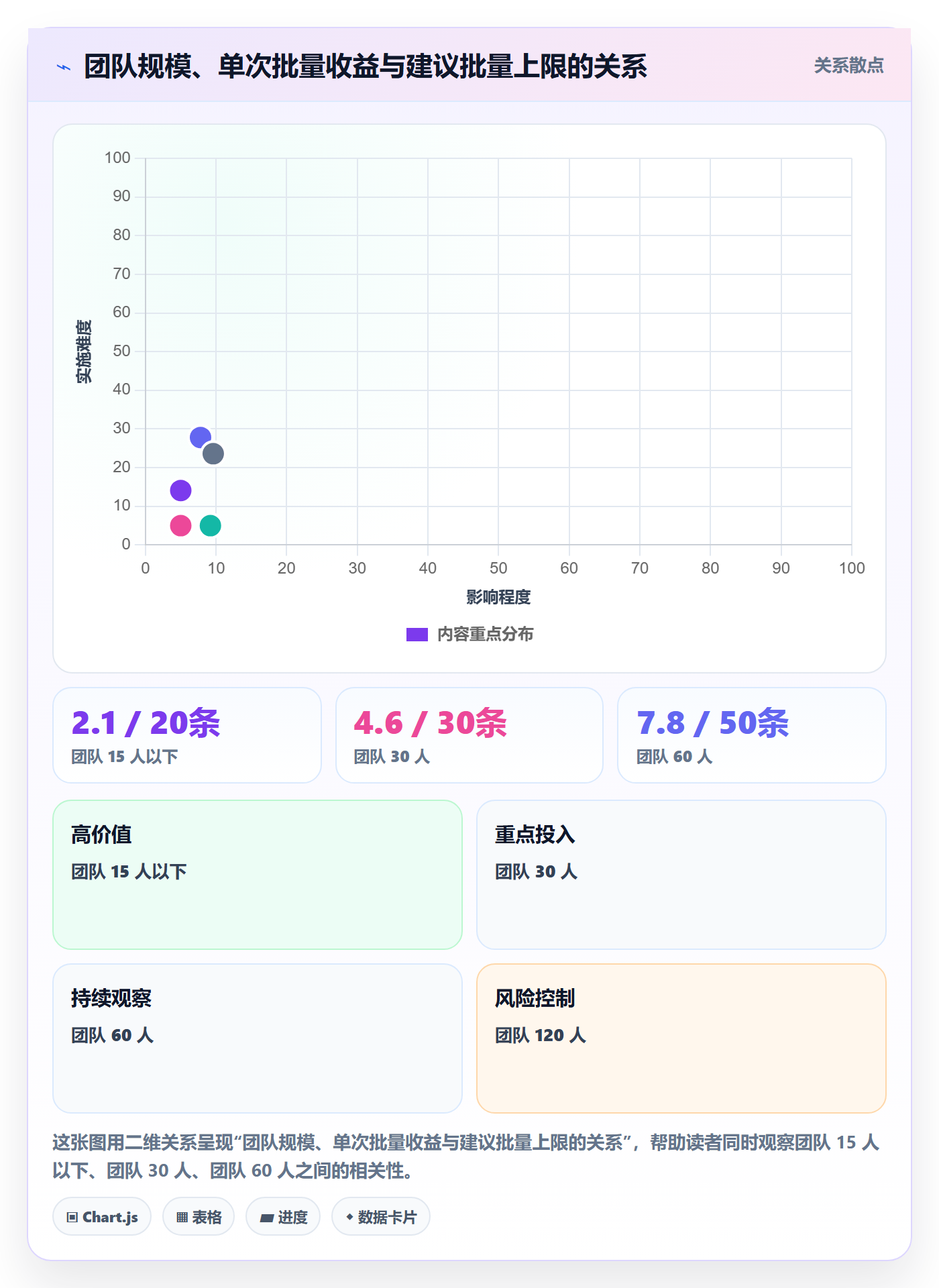Click the 关系散点 label in header
This screenshot has width=939, height=1288.
(848, 66)
